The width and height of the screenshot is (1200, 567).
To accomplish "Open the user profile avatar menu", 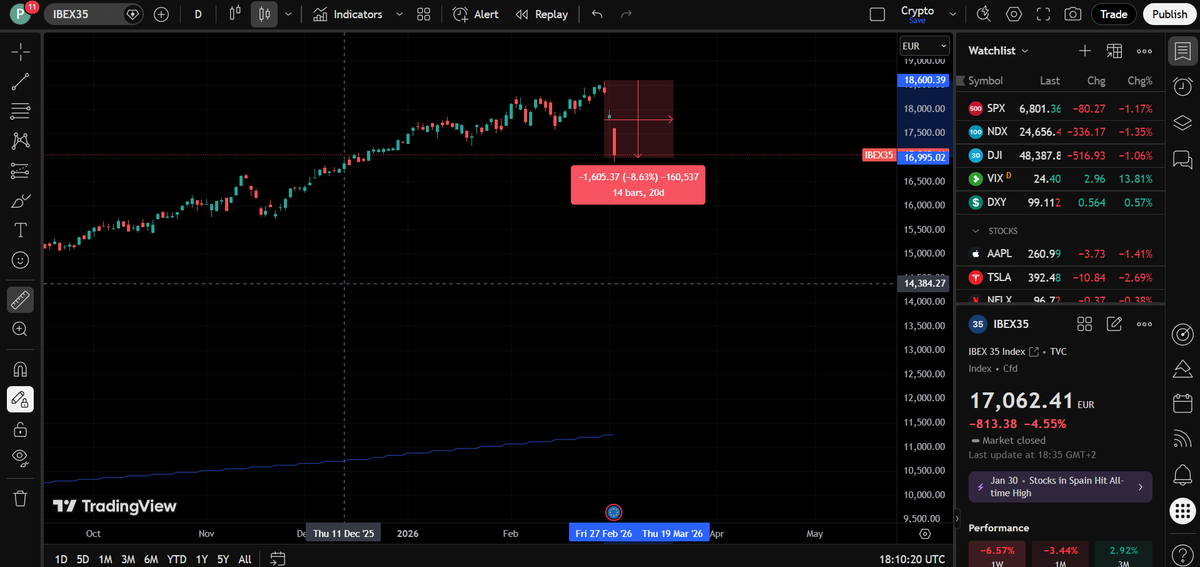I will [20, 14].
